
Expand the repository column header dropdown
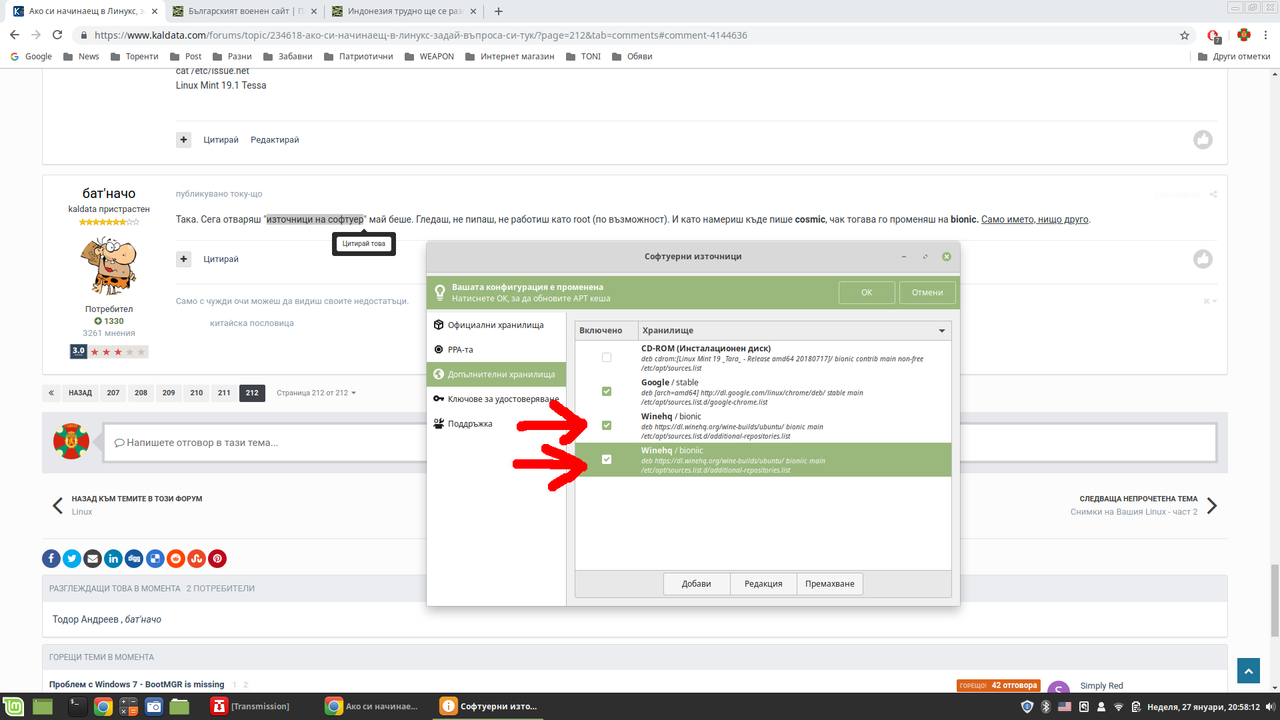pos(941,331)
